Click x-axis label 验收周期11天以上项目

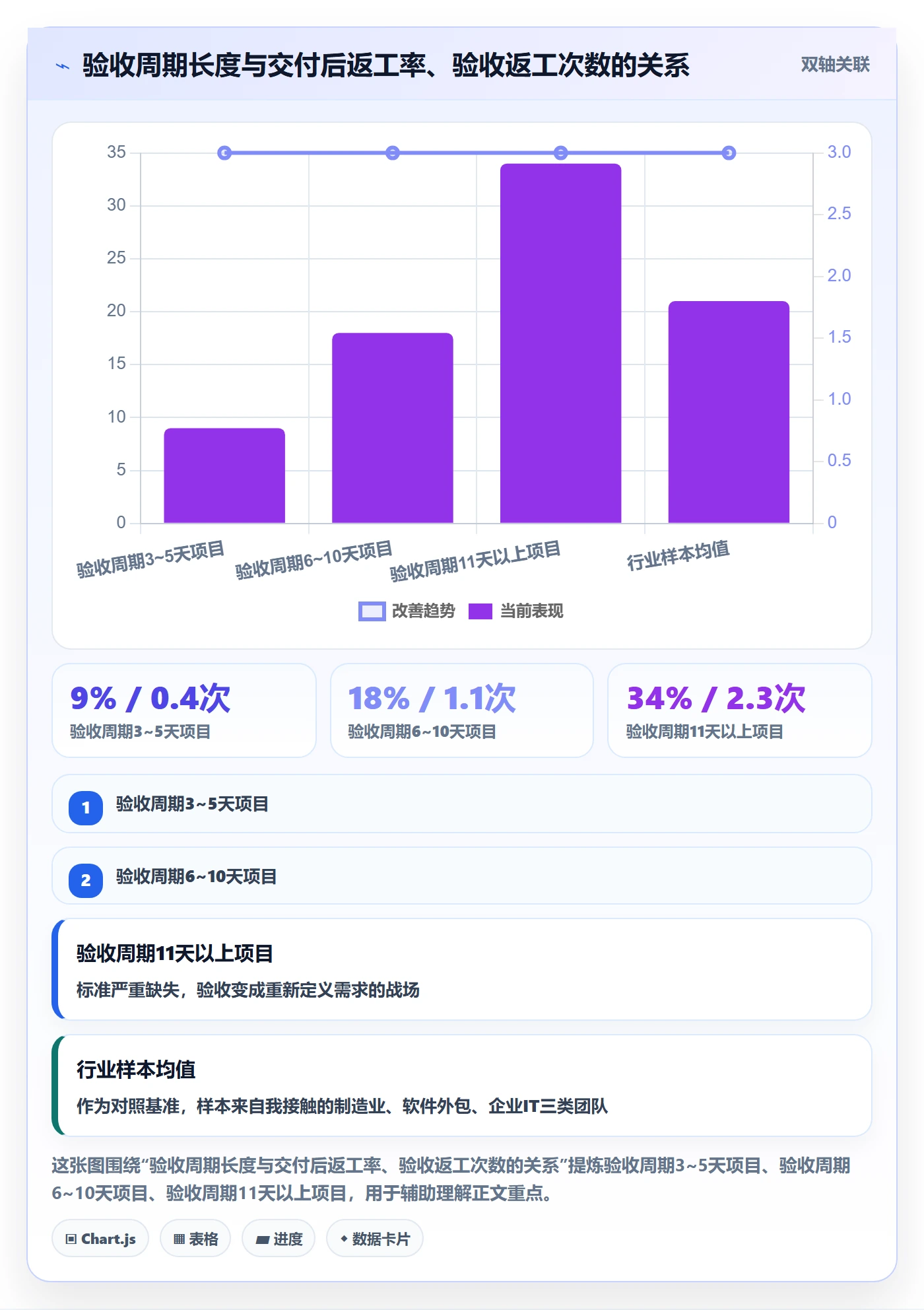pos(475,561)
